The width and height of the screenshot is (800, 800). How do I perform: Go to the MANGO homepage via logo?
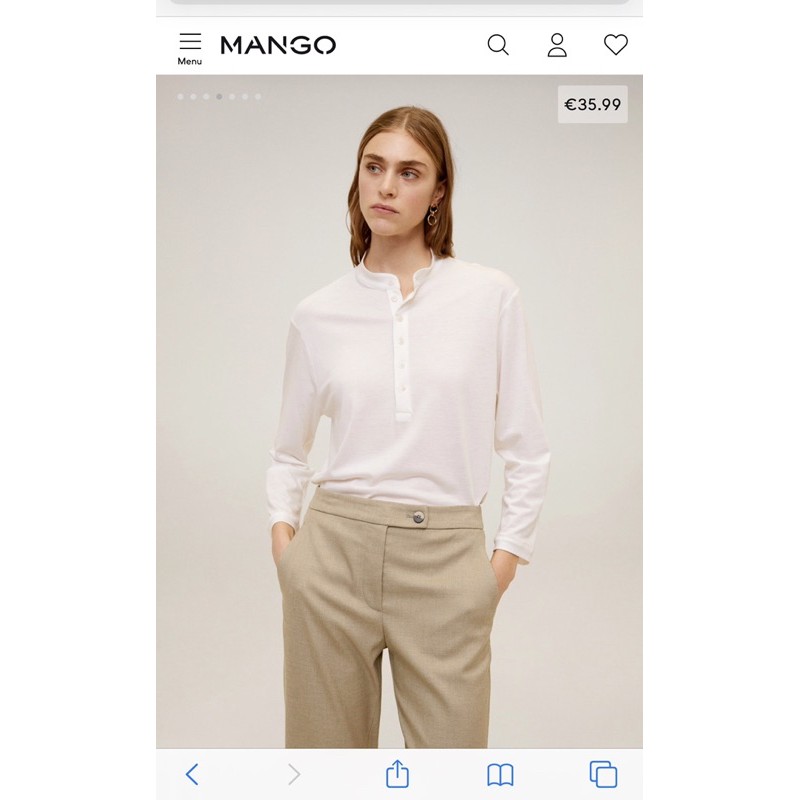(278, 45)
